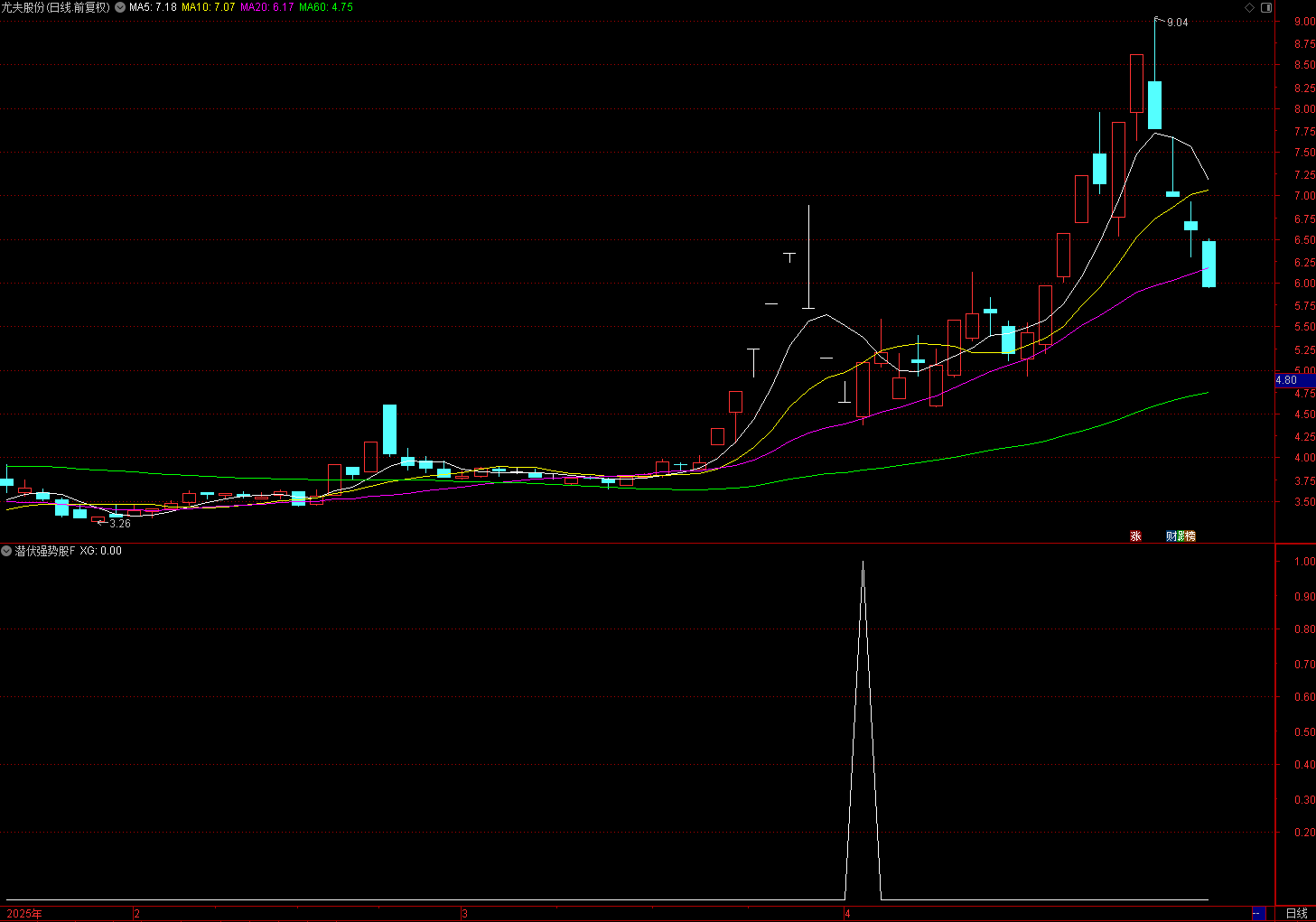
Task: Click the tall cyan candle topping at 9.04
Action: (x=1154, y=105)
